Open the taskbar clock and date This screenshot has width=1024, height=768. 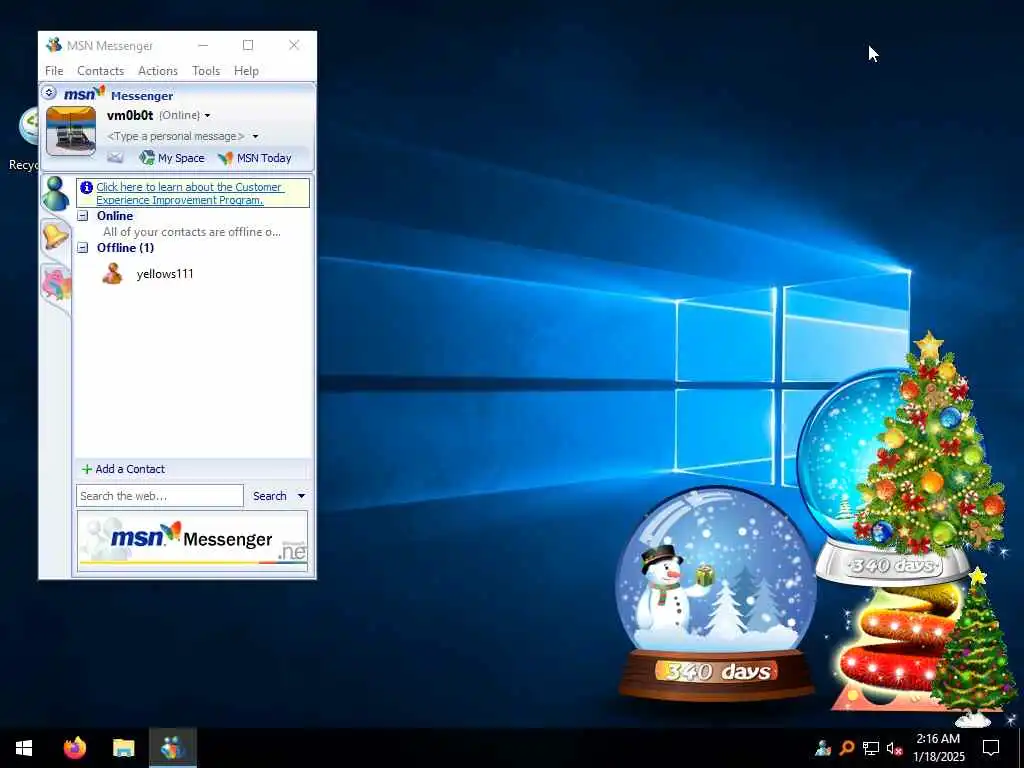click(938, 748)
